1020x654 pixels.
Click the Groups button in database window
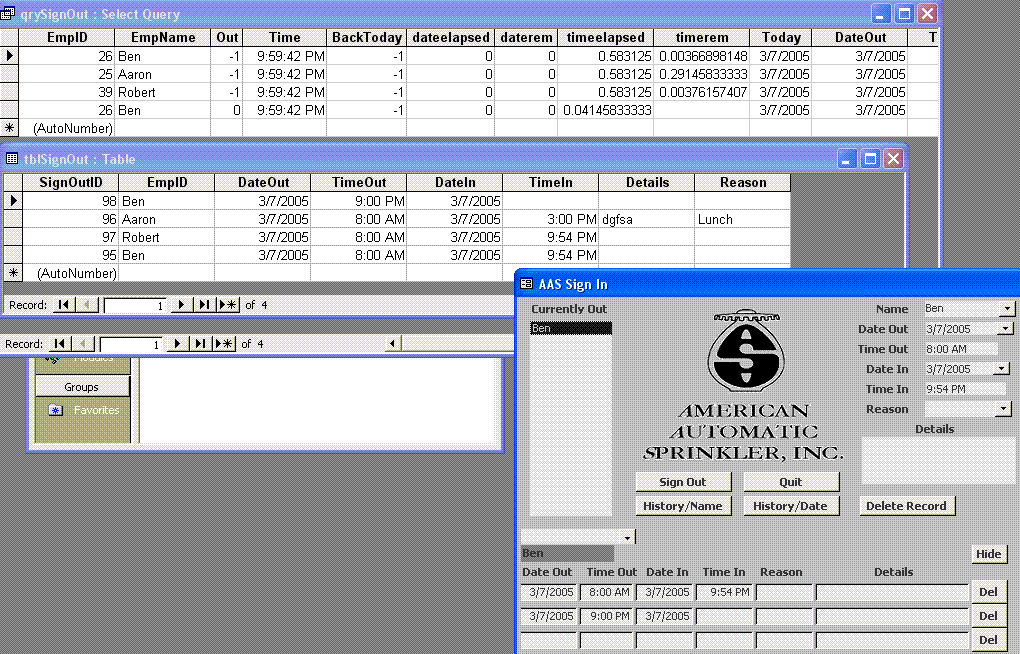click(82, 387)
